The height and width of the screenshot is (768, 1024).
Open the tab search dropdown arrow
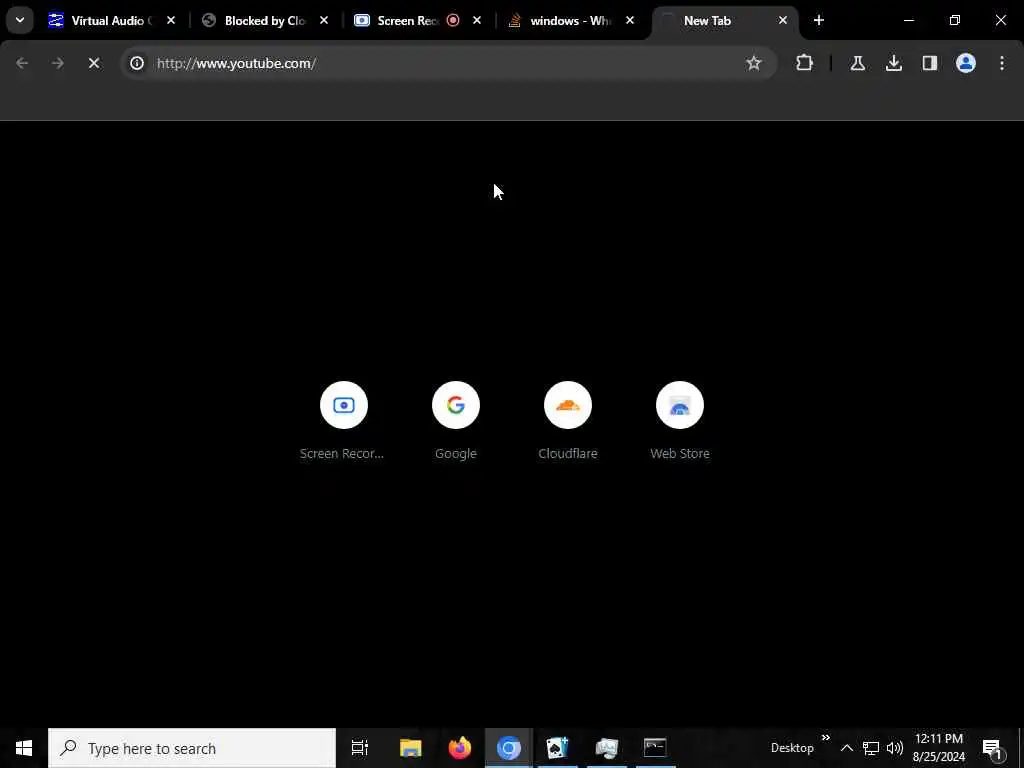[20, 20]
